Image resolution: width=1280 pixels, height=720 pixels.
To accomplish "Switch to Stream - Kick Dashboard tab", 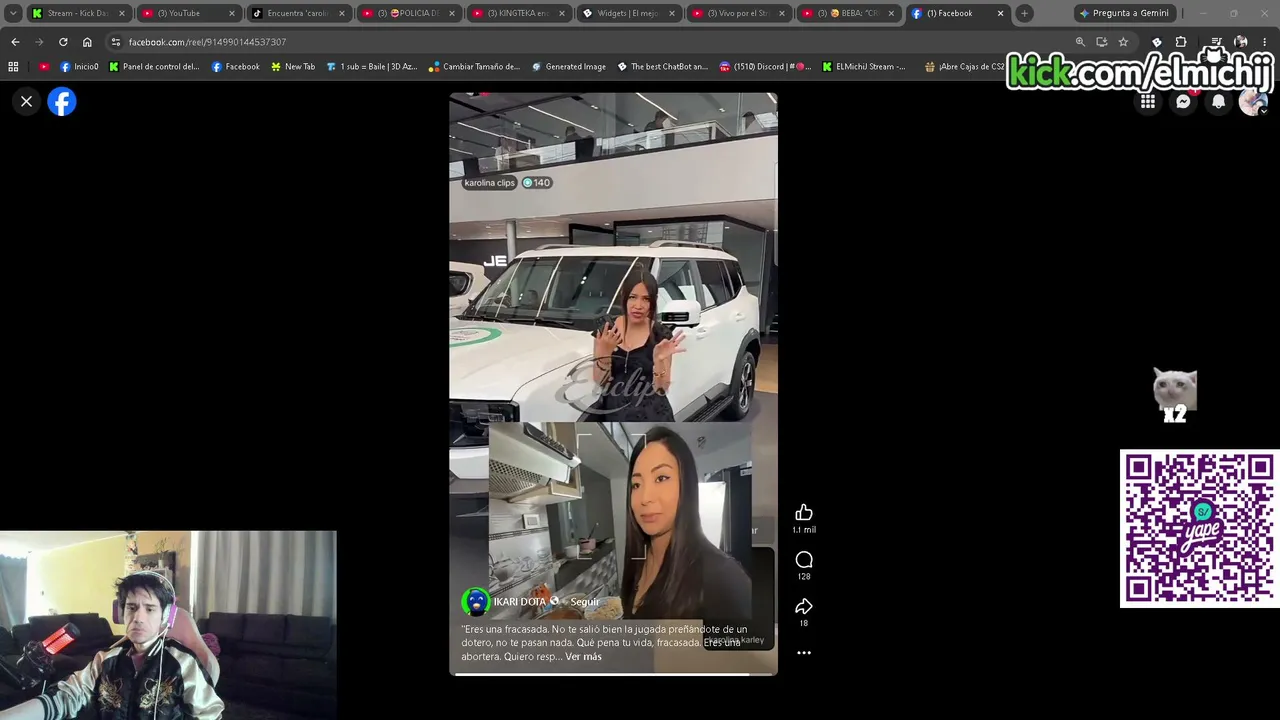I will [x=78, y=13].
